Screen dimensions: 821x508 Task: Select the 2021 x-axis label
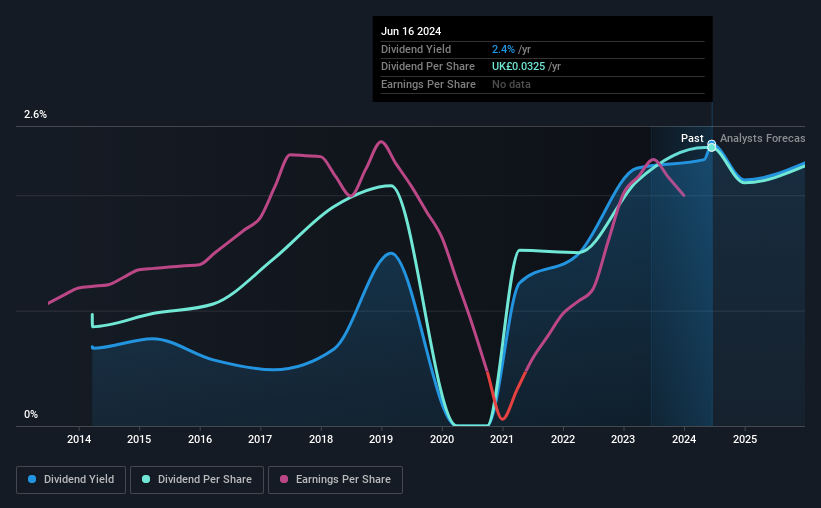[x=502, y=439]
